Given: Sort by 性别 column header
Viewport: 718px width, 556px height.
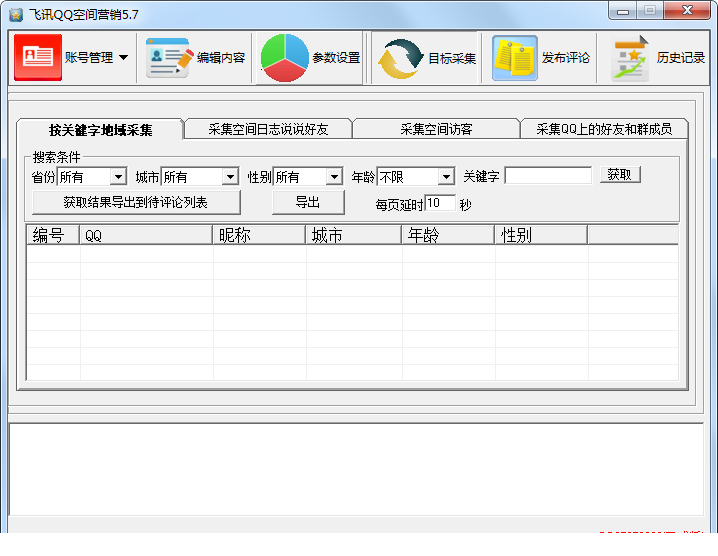Looking at the screenshot, I should pyautogui.click(x=542, y=235).
